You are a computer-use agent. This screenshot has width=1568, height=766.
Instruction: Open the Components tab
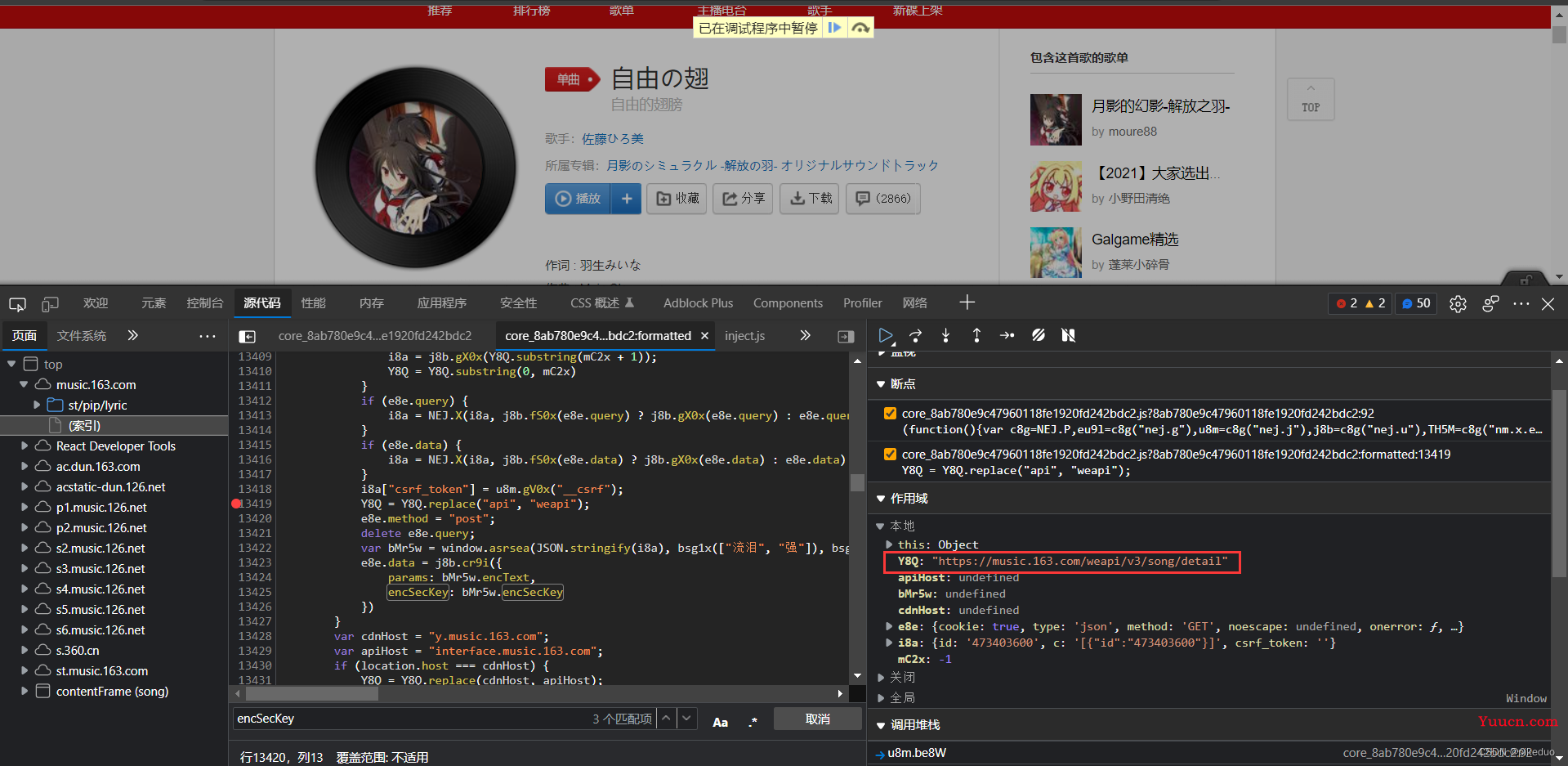tap(788, 303)
